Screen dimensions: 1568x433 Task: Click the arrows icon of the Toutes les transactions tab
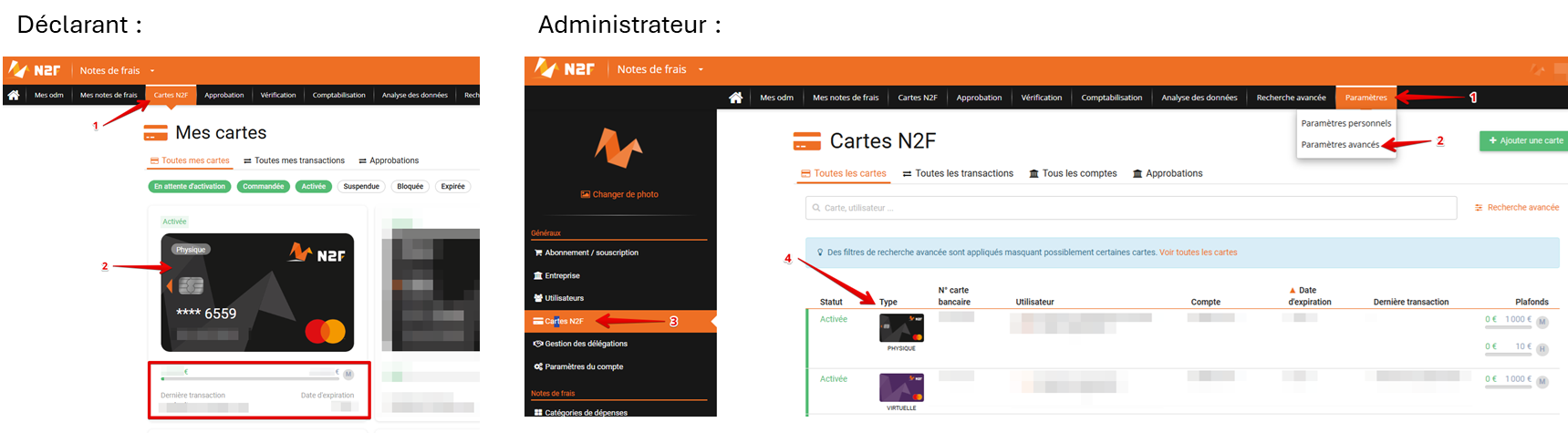[907, 173]
